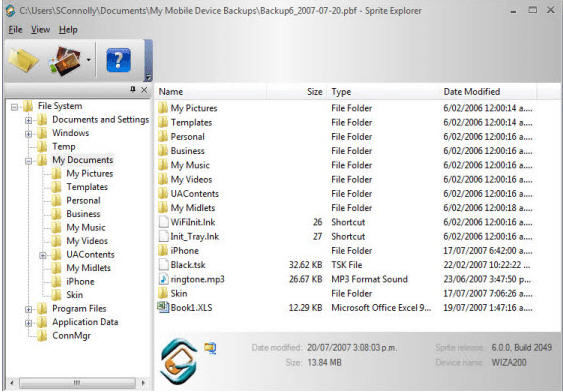This screenshot has width=563, height=392.
Task: Select the Book1.XLS file name
Action: pyautogui.click(x=191, y=308)
